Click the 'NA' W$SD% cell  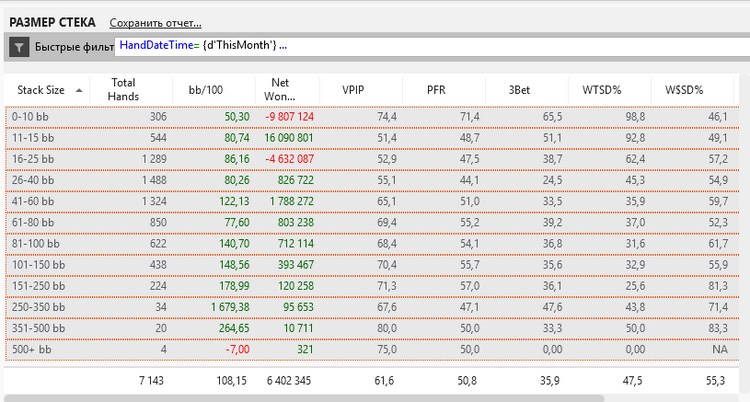720,349
